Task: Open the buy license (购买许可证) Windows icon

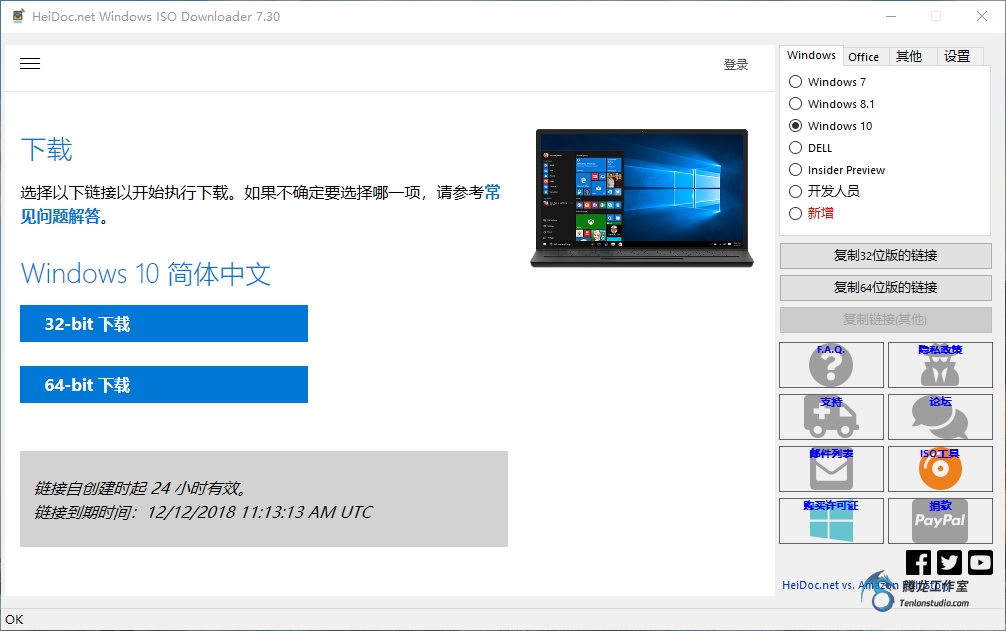Action: 831,521
